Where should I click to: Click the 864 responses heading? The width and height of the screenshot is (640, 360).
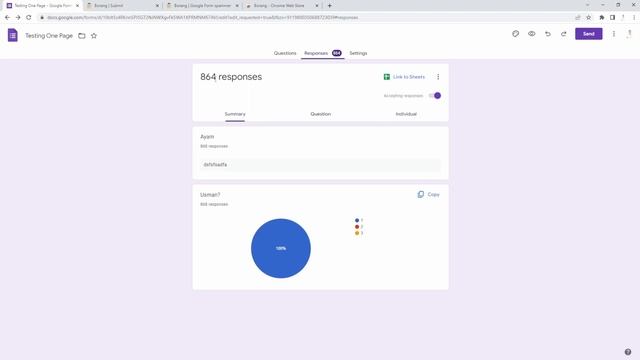pos(231,77)
